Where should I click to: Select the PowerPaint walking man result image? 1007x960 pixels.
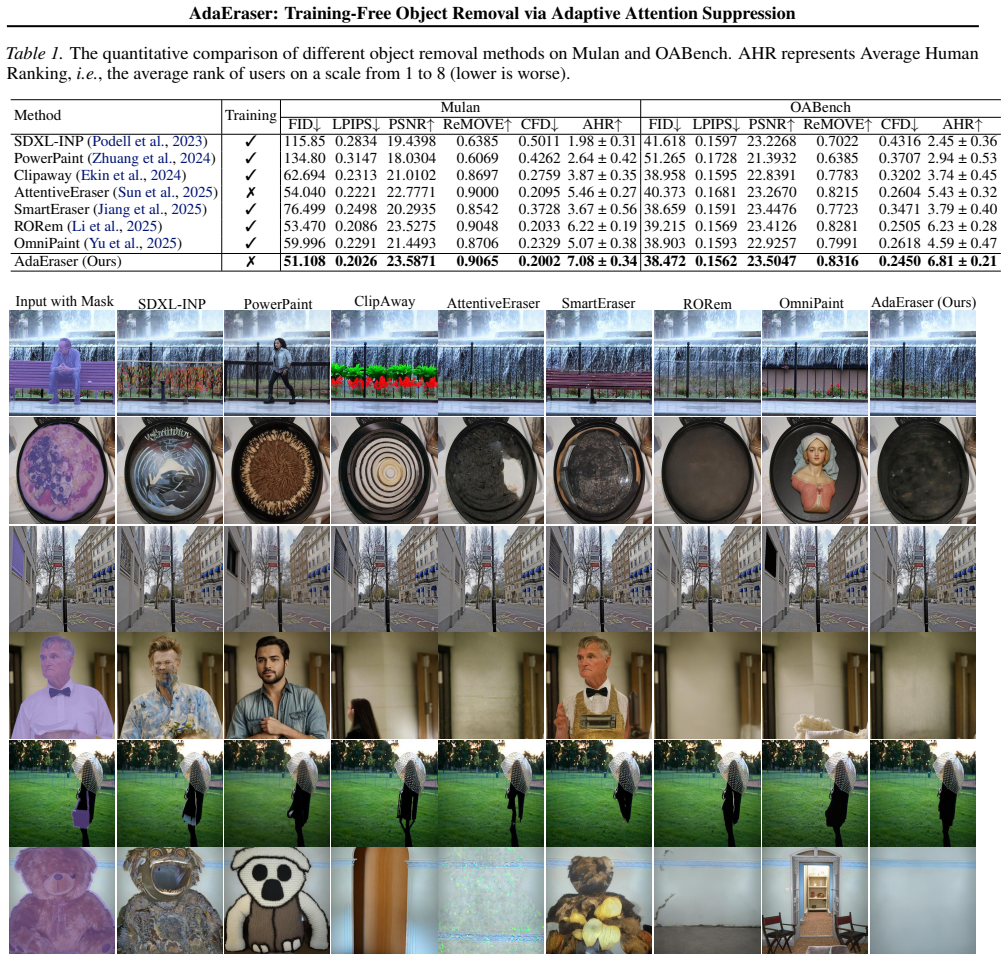(277, 363)
